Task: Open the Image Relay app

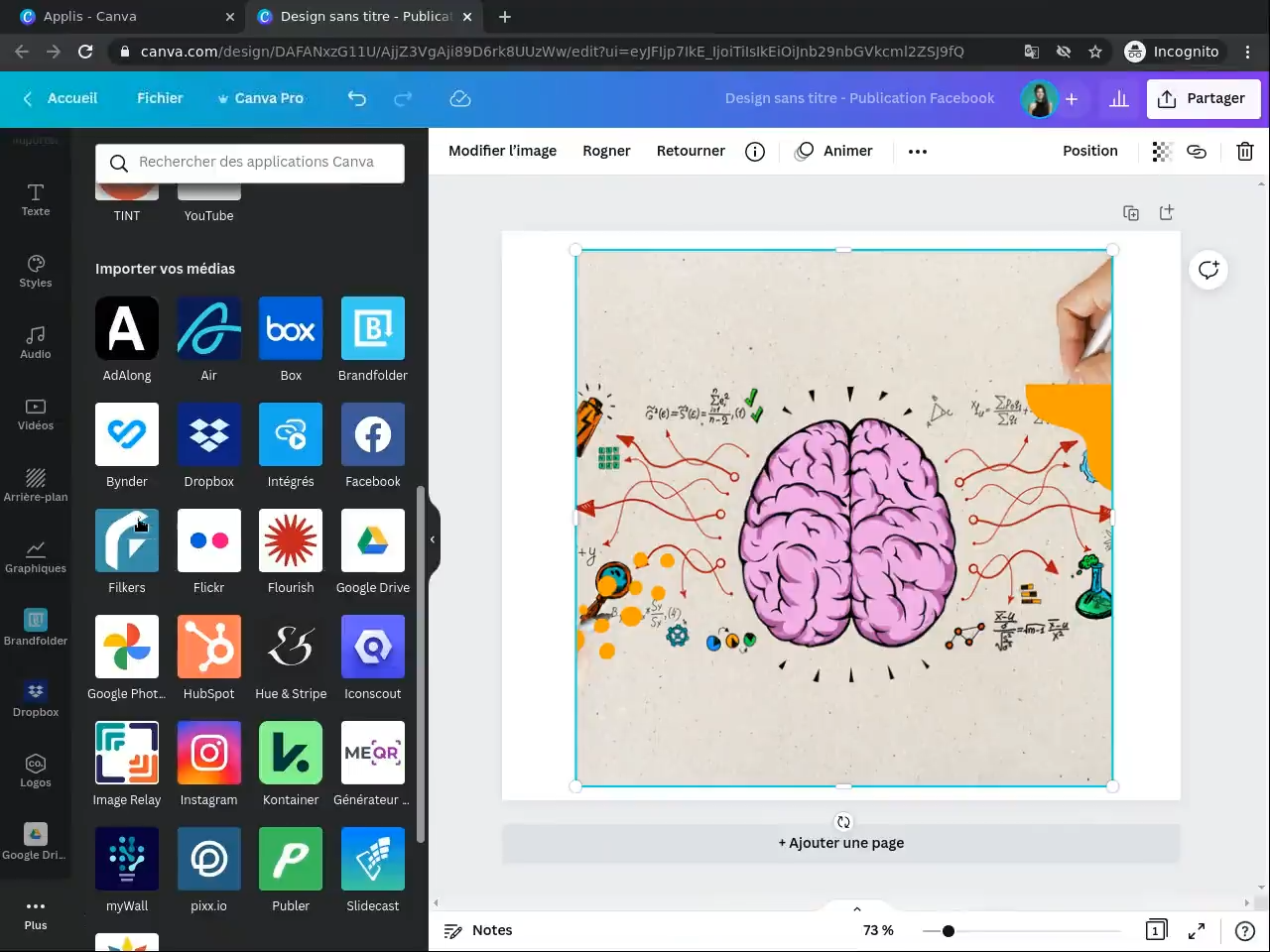Action: point(127,753)
